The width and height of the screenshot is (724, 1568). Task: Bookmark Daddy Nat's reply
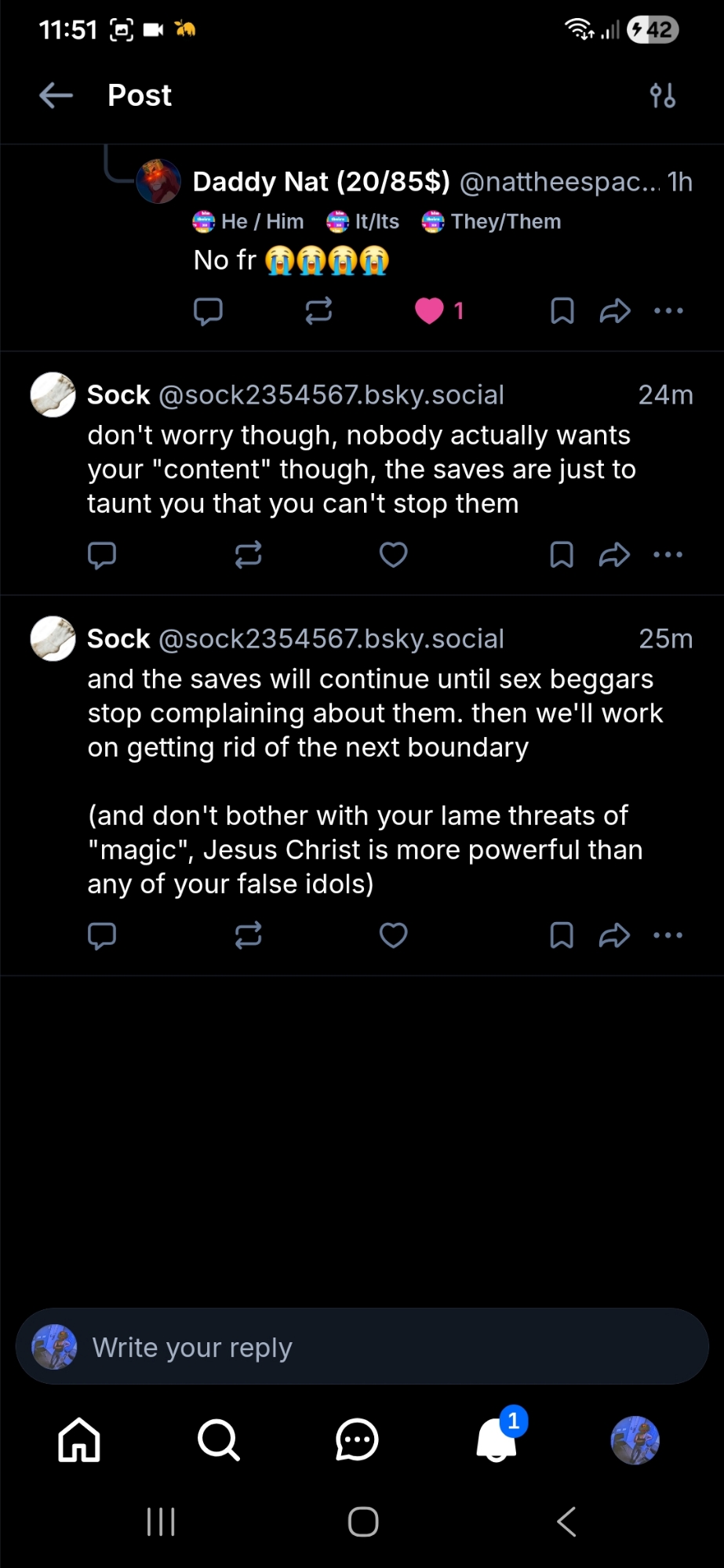click(562, 311)
